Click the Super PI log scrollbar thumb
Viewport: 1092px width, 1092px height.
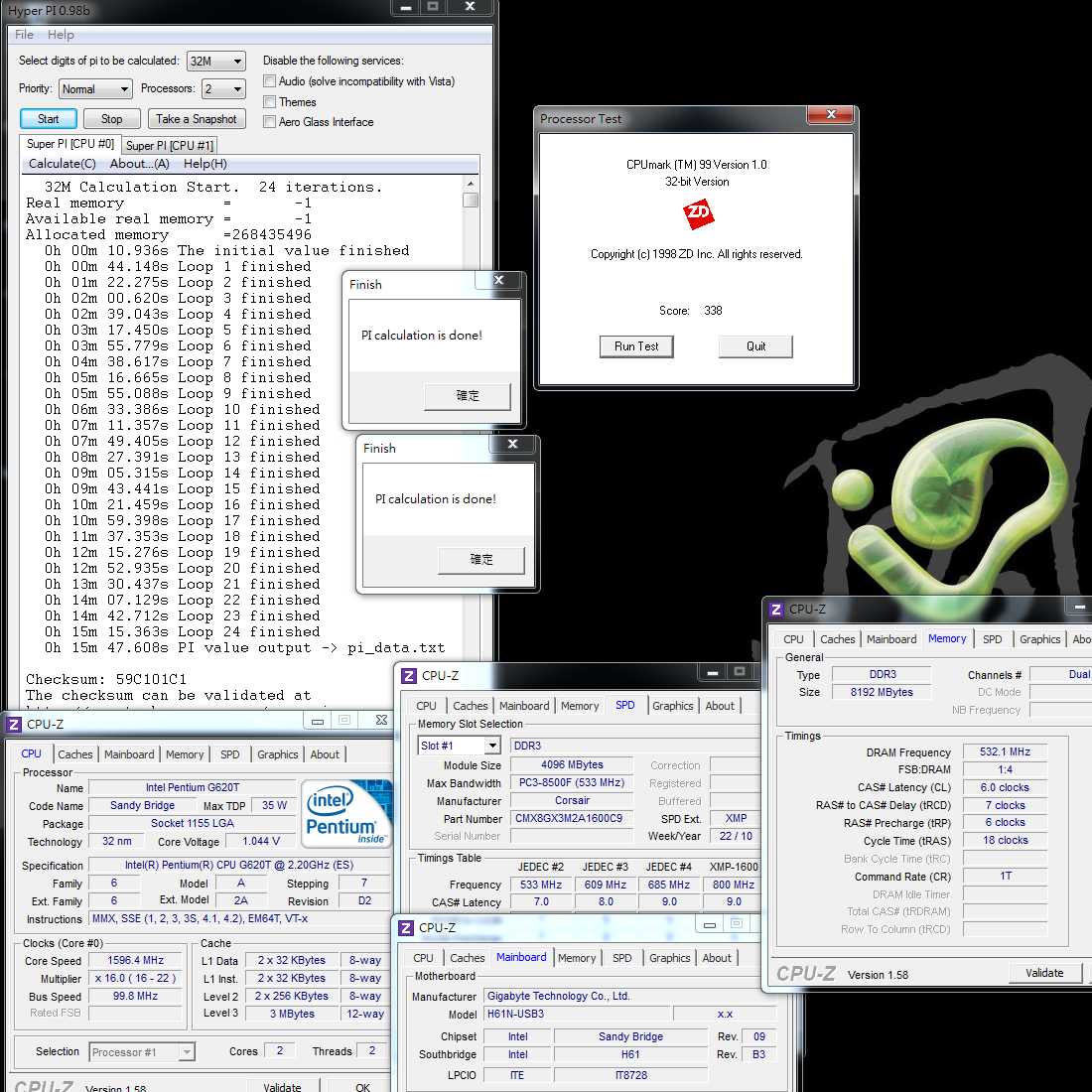pos(471,200)
